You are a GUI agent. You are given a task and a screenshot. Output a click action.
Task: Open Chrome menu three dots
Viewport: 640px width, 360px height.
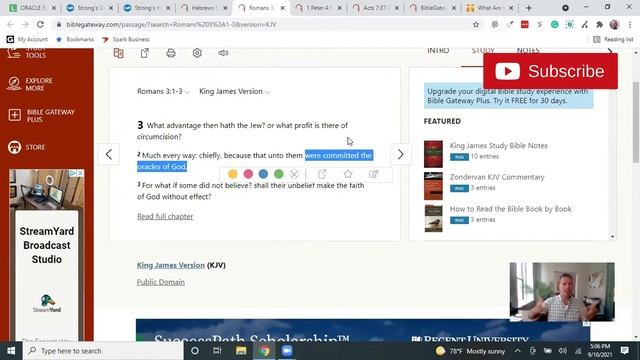[x=630, y=24]
